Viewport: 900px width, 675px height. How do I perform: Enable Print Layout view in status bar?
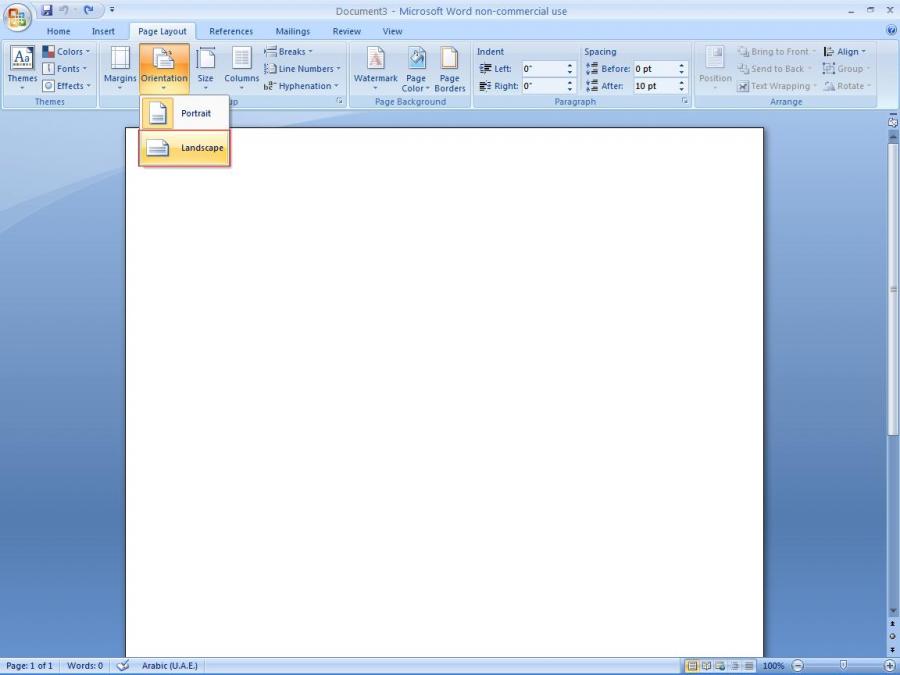point(692,666)
